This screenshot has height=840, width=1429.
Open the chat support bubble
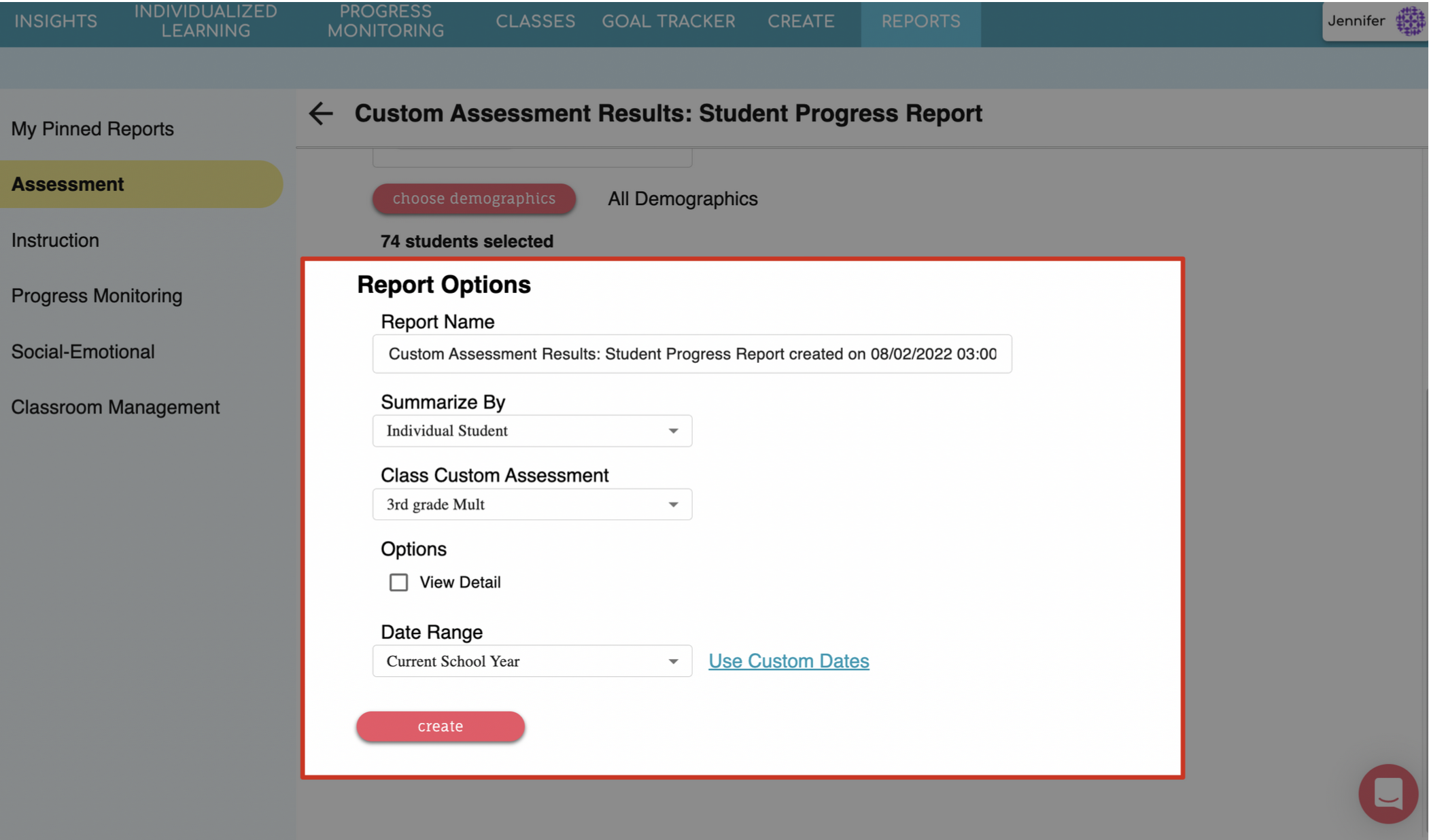[x=1388, y=794]
